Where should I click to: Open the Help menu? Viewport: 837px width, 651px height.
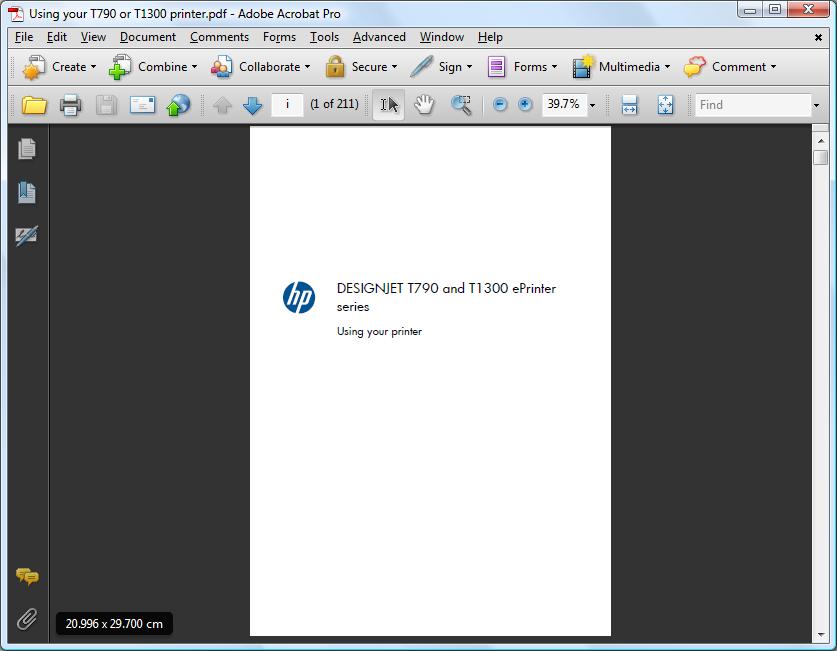(x=490, y=37)
